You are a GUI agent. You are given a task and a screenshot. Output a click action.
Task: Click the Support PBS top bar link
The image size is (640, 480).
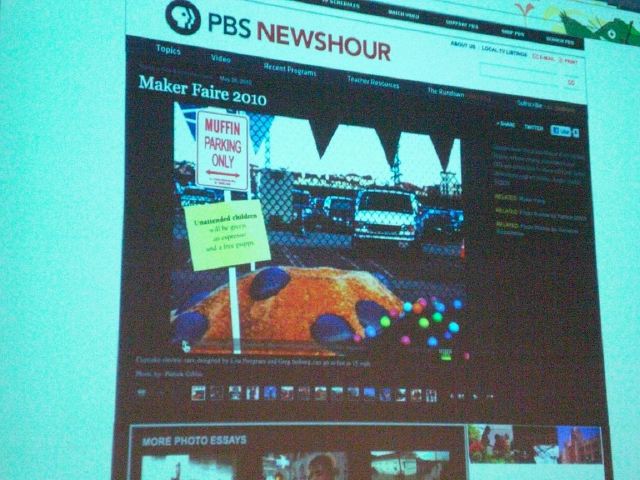[x=462, y=24]
